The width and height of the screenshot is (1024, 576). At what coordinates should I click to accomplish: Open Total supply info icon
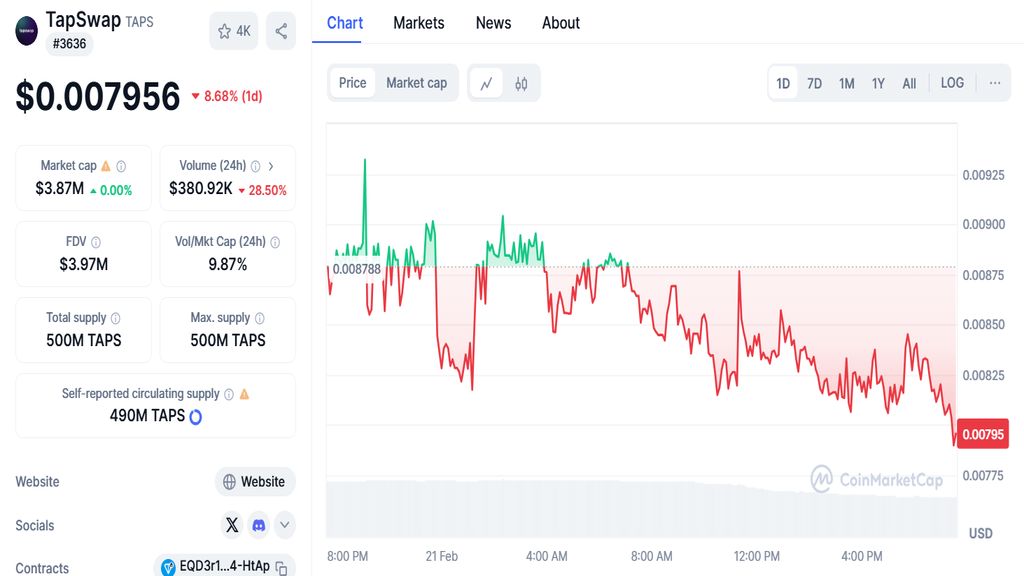(x=116, y=318)
